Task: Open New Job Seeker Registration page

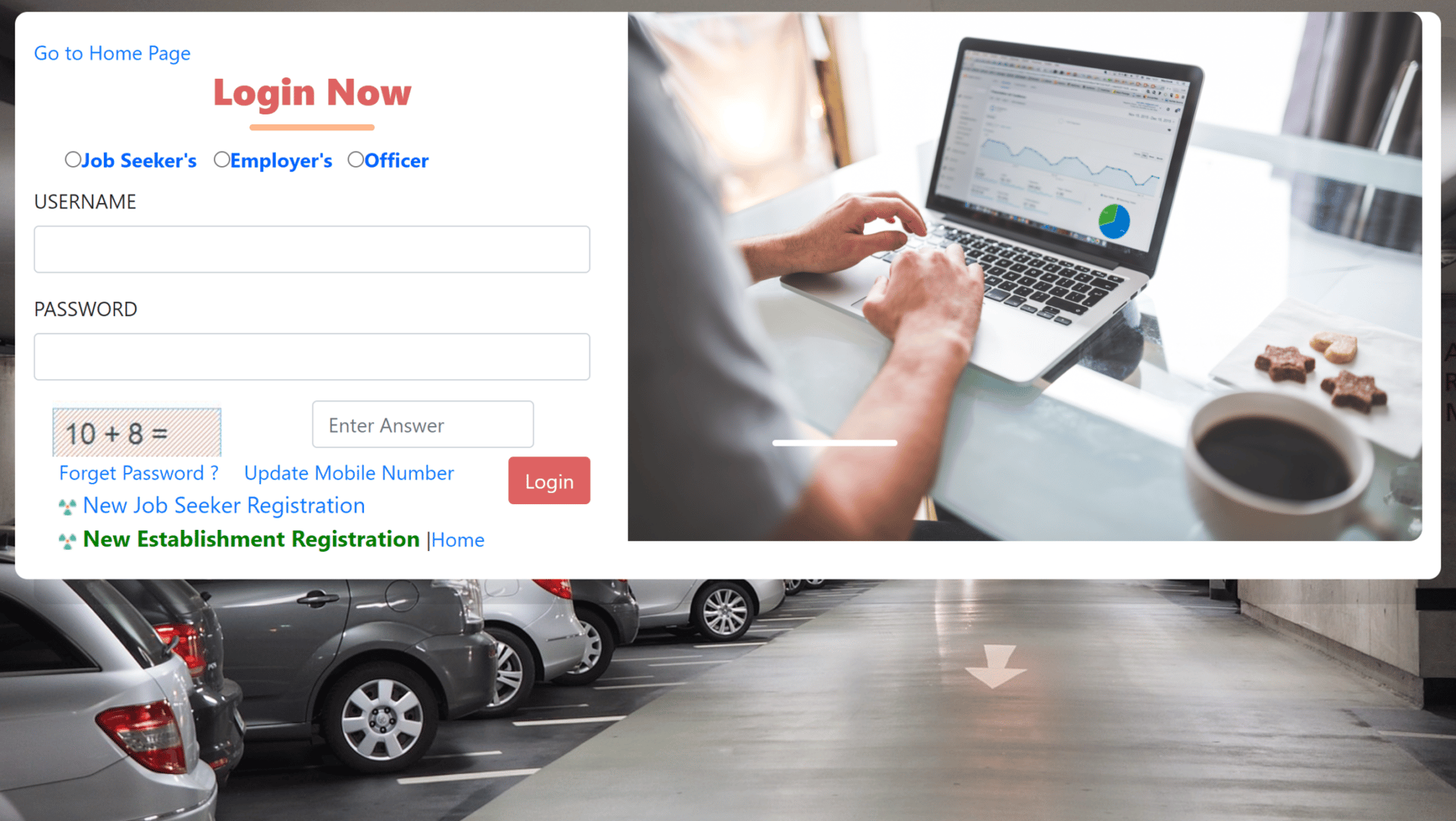Action: [224, 505]
